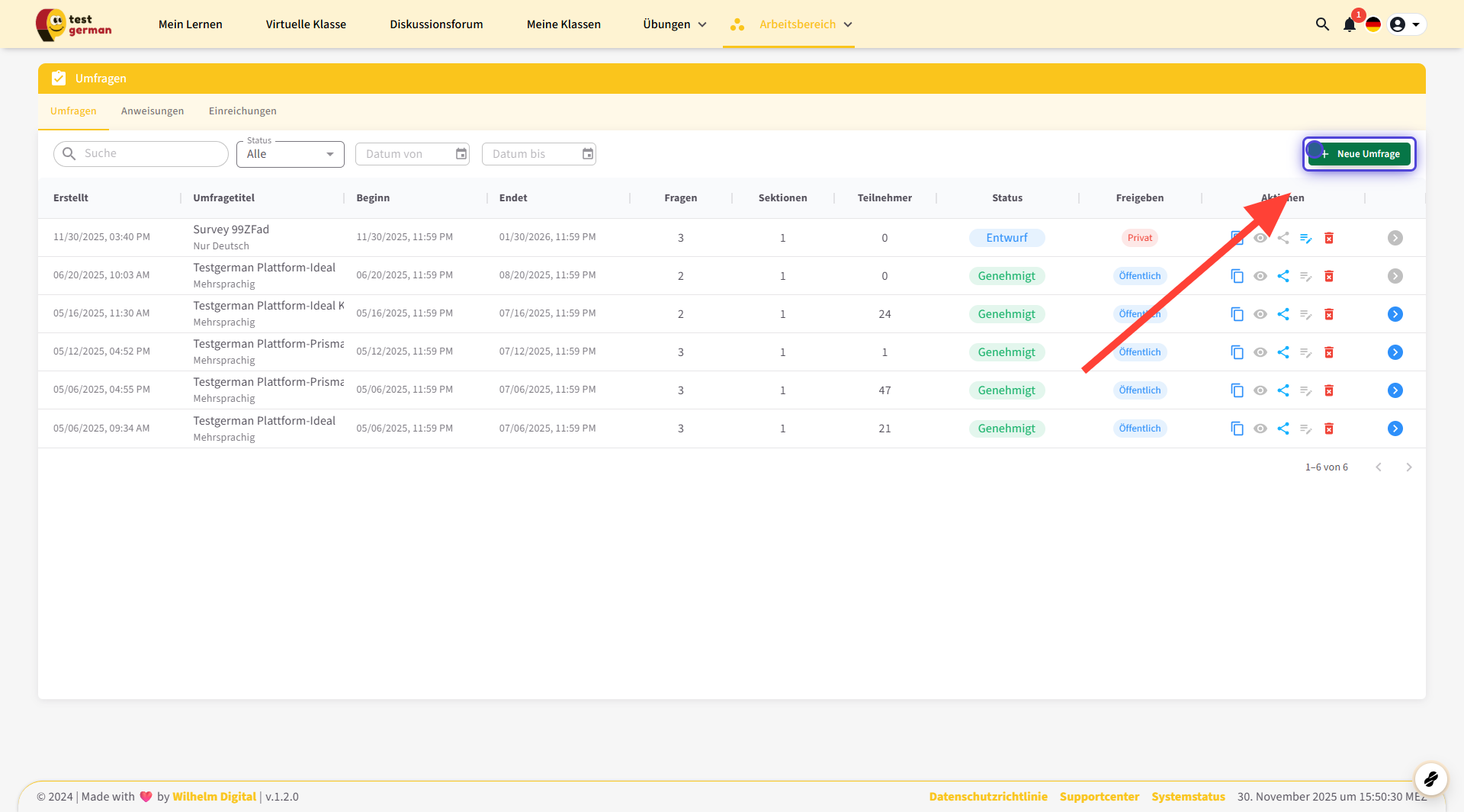Open the Einreichungen tab

click(x=242, y=111)
